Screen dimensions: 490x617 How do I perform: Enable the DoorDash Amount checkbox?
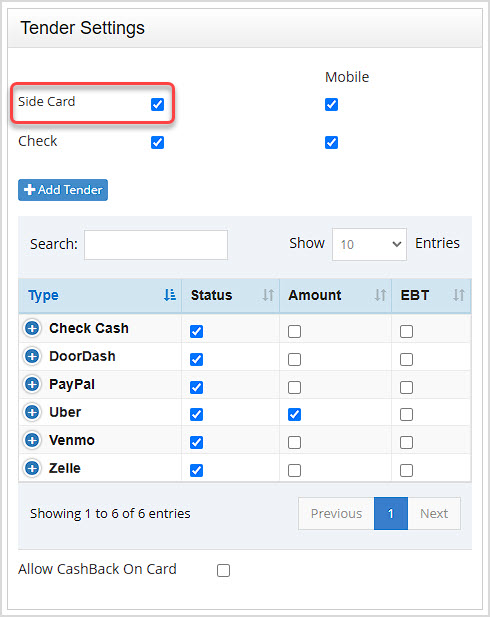(294, 359)
